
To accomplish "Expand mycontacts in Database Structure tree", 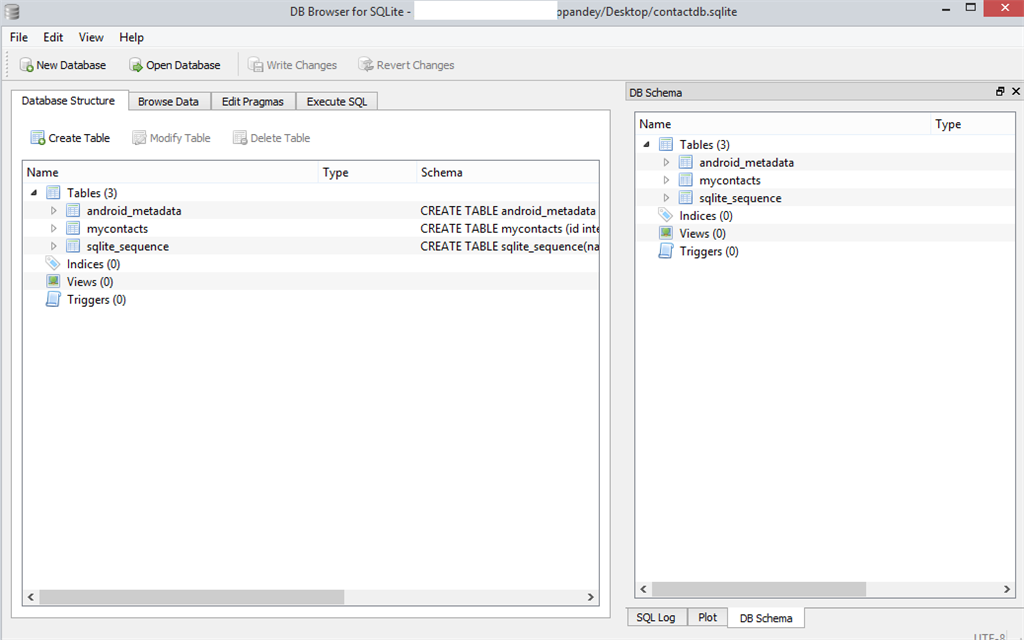I will point(54,228).
